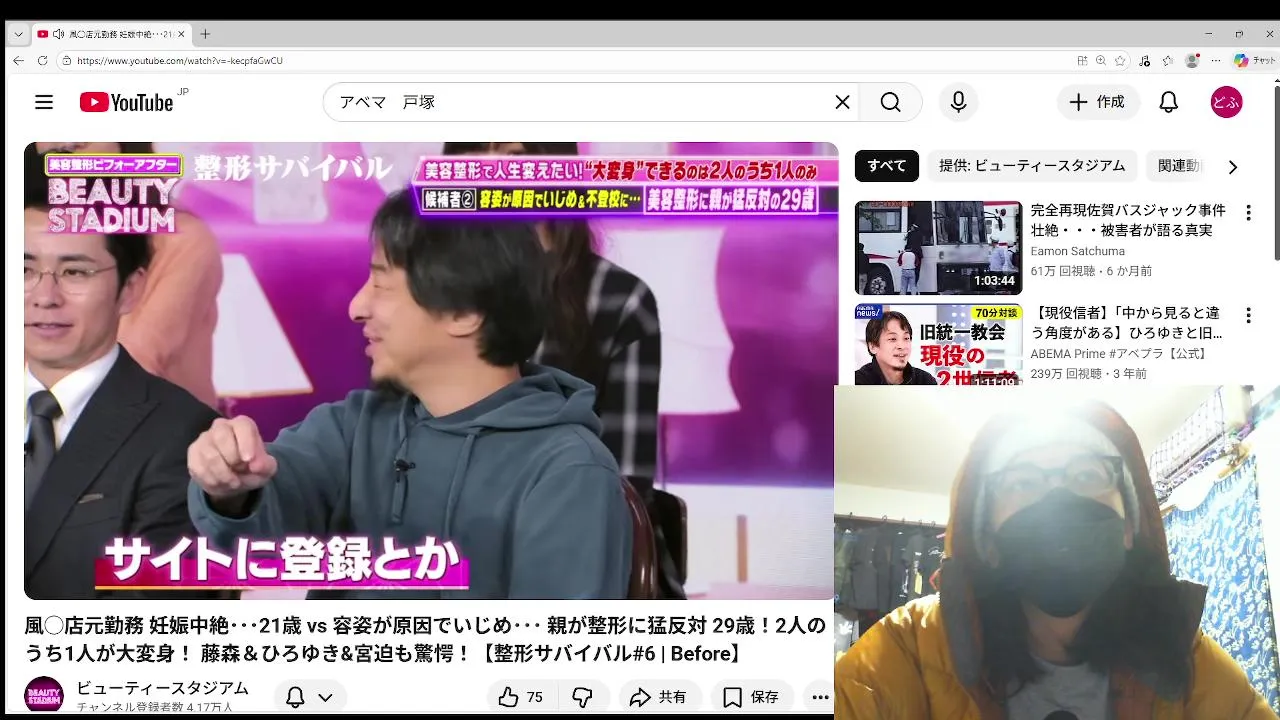Viewport: 1280px width, 720px height.
Task: Go back with browser back arrow
Action: click(x=18, y=60)
